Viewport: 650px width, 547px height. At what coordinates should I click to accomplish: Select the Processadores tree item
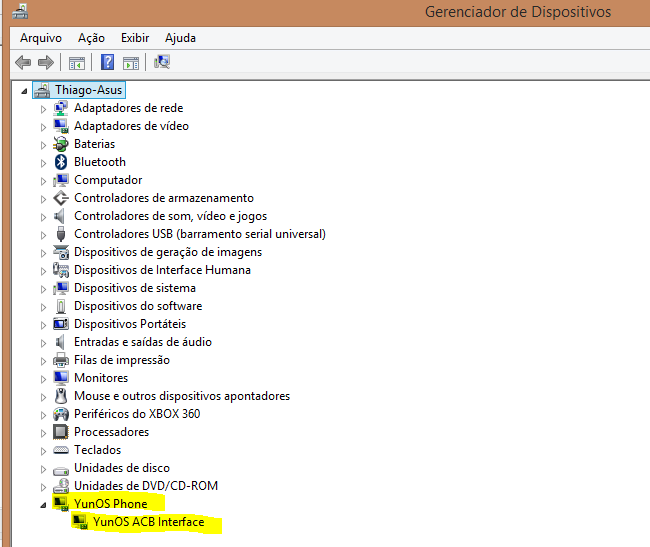tap(111, 432)
